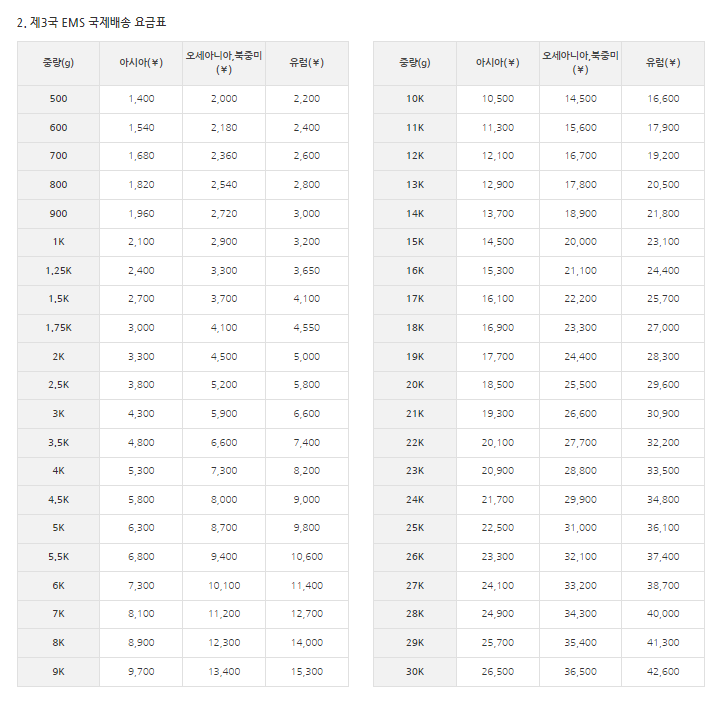Click the 오세아니아,북중미 header in right table

[580, 62]
